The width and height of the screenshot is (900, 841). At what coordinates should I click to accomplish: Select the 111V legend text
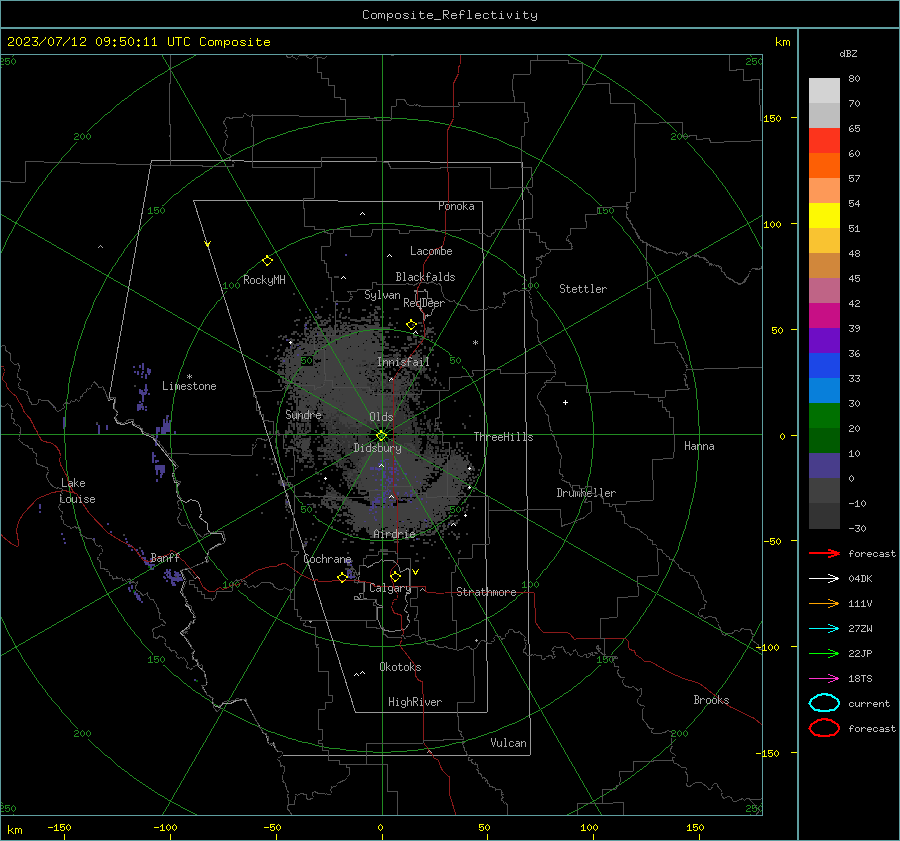pos(860,603)
